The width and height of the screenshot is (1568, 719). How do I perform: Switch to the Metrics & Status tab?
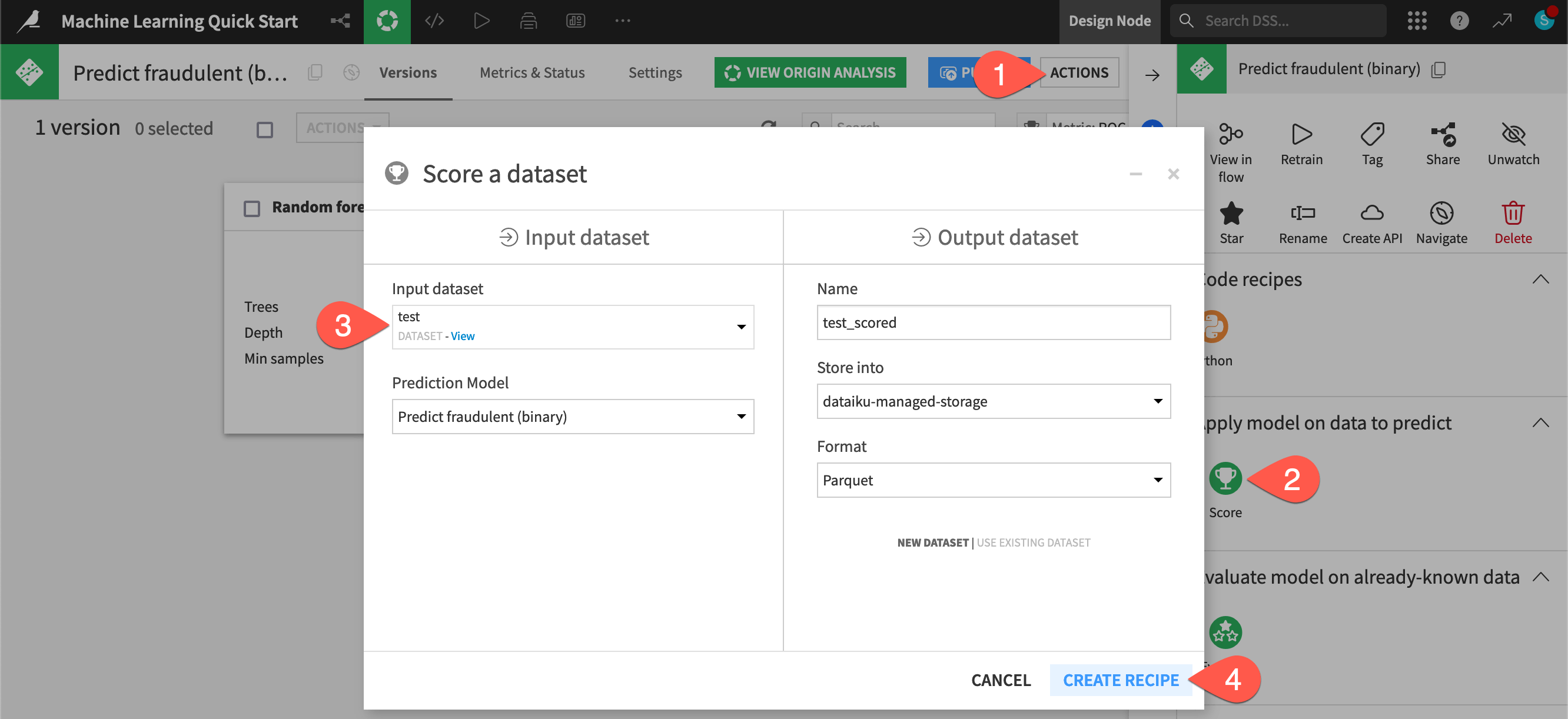point(531,72)
